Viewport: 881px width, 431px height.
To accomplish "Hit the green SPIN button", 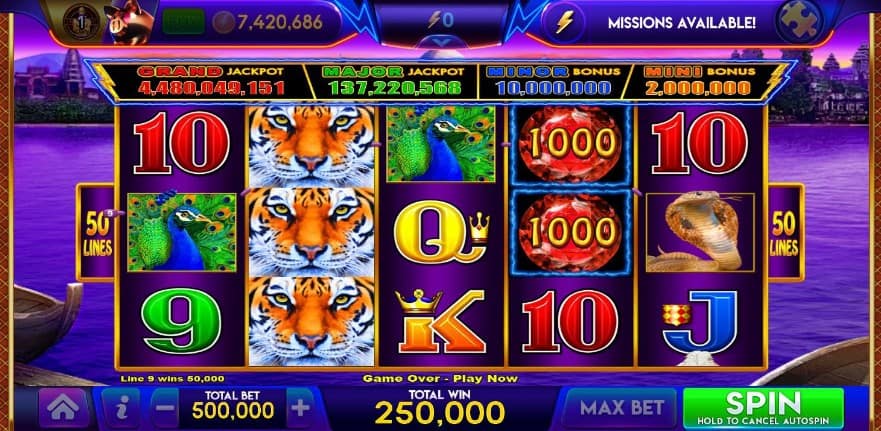I will pos(763,408).
